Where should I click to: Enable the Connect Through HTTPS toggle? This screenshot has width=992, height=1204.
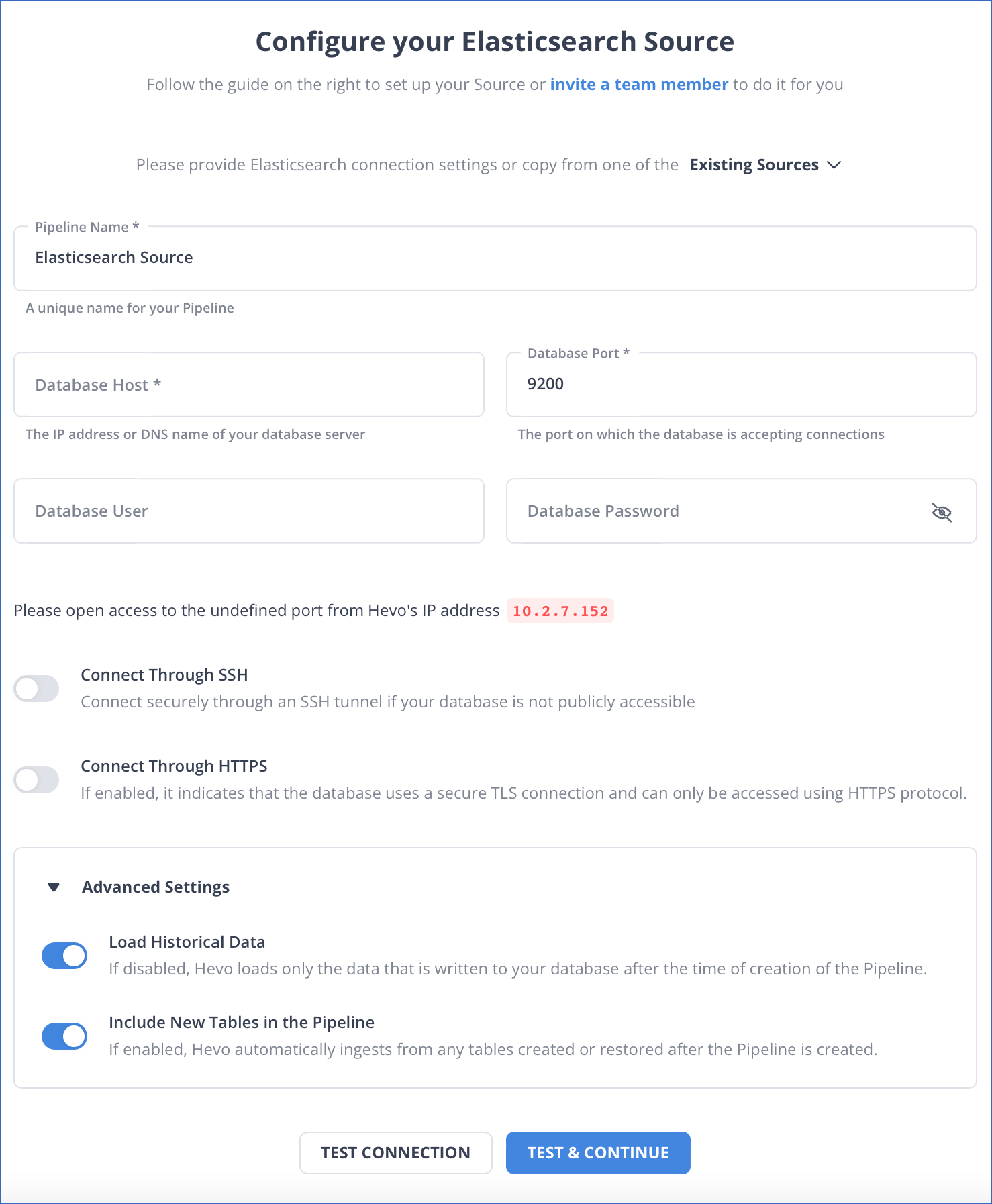(x=37, y=780)
